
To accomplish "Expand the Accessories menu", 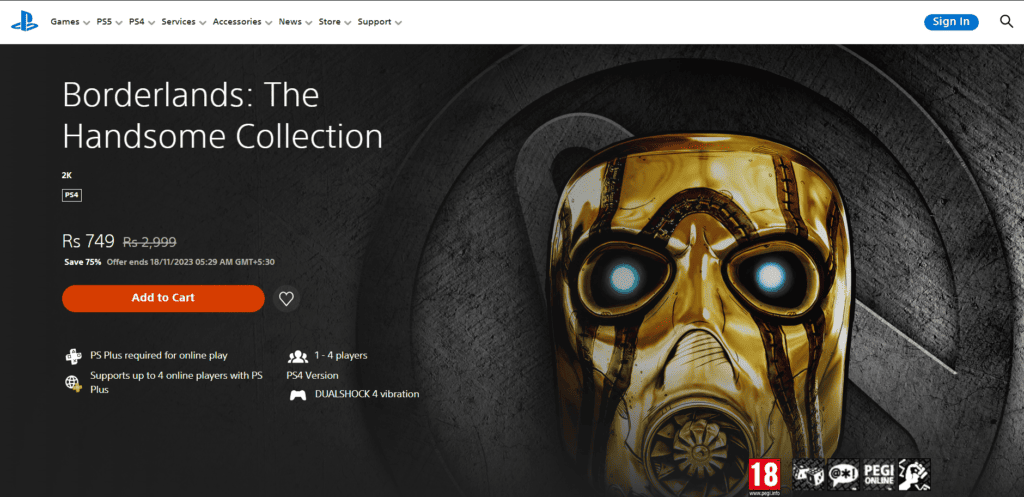I will coord(242,22).
